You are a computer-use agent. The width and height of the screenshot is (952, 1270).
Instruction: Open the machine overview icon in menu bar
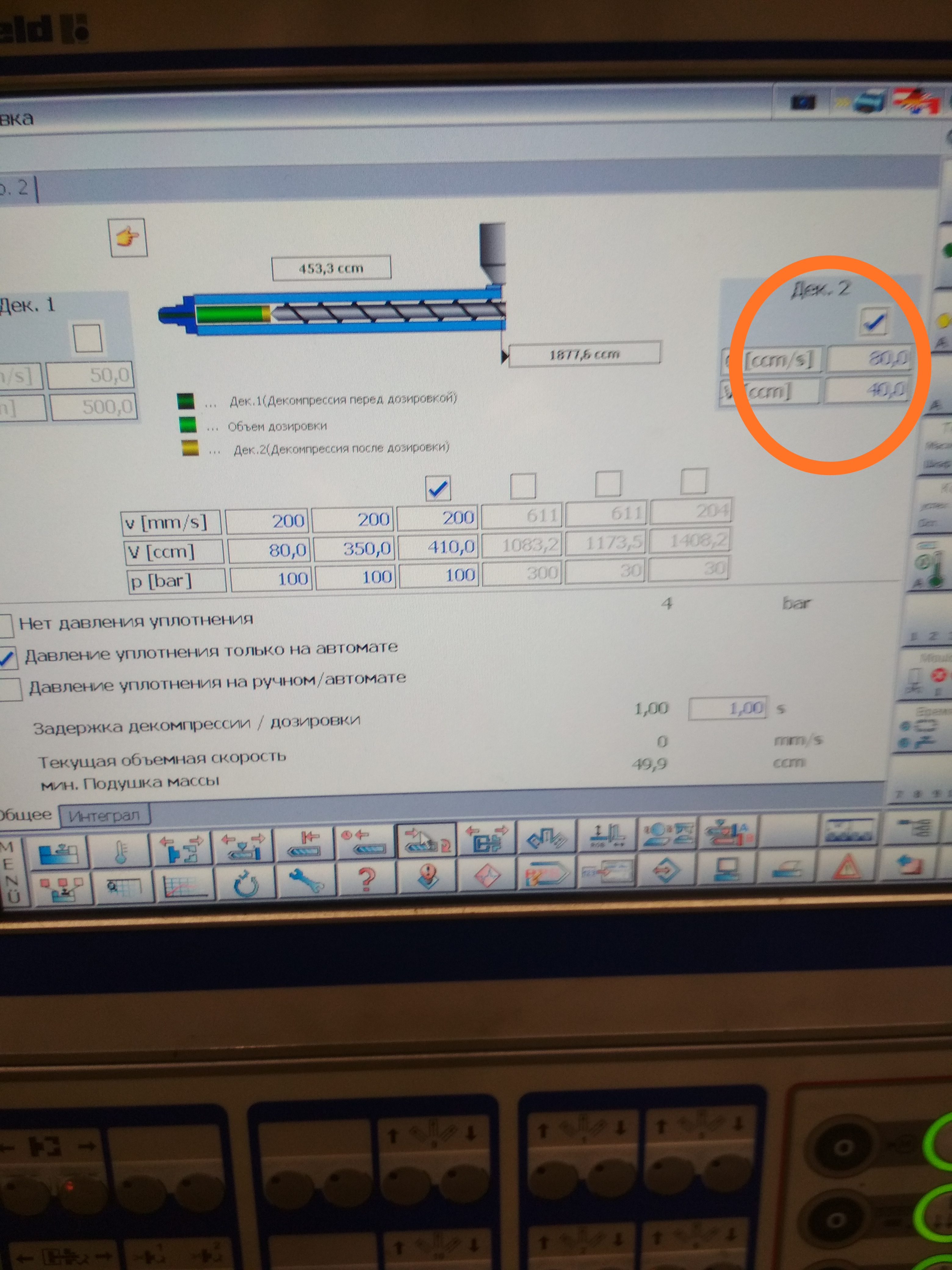click(x=59, y=853)
